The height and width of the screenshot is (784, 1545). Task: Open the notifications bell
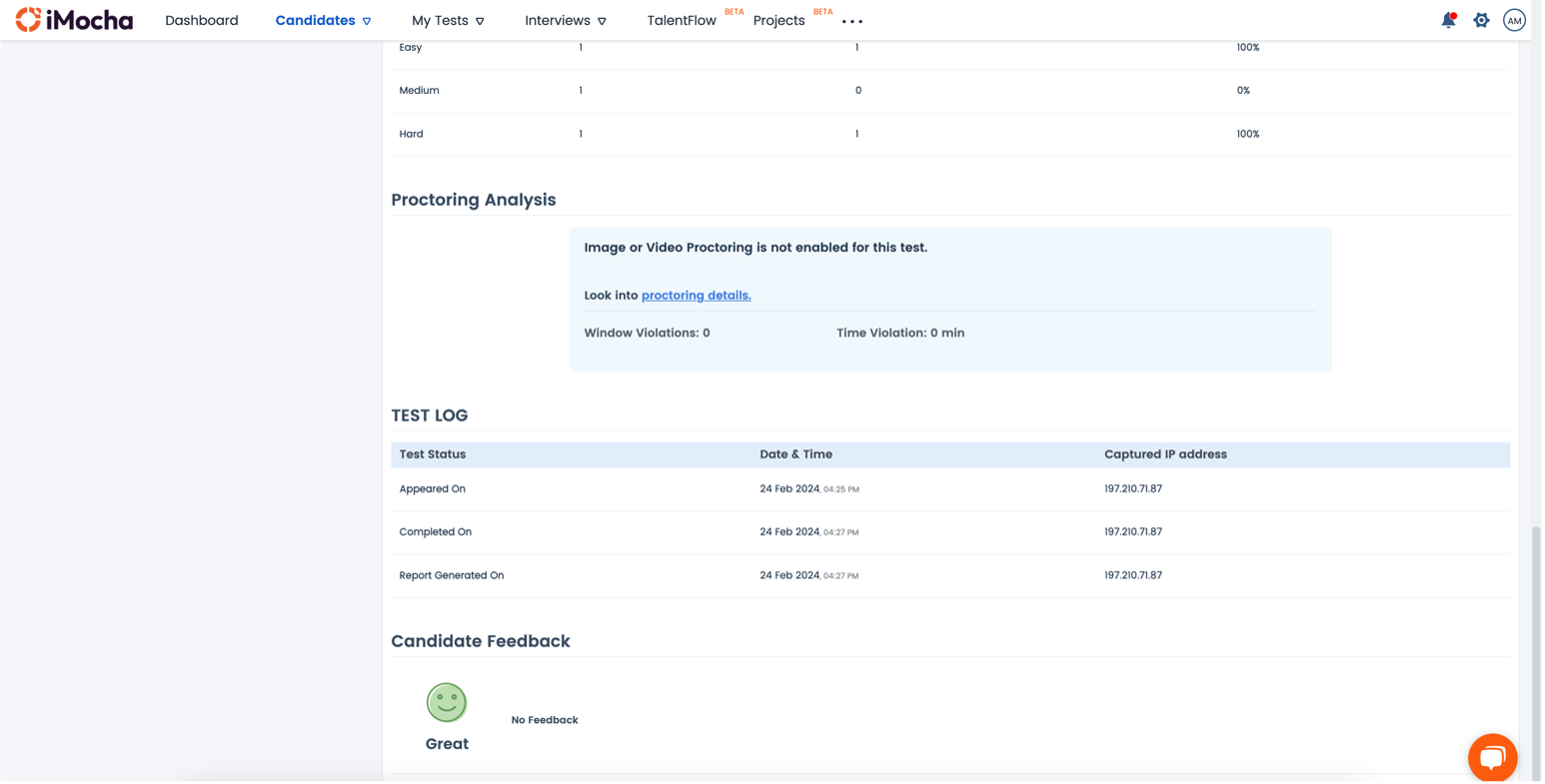coord(1448,20)
